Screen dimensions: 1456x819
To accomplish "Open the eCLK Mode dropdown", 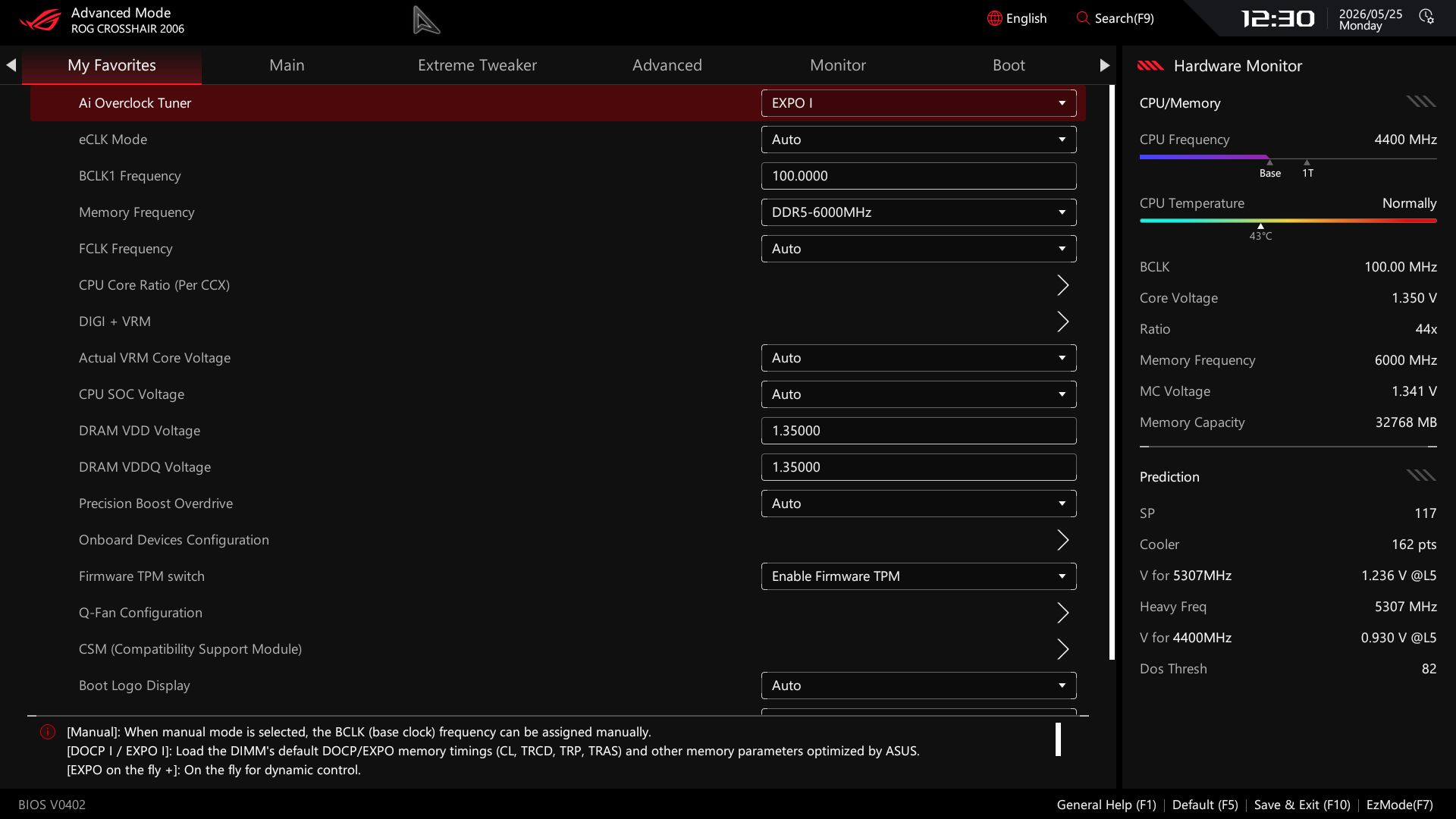I will tap(918, 140).
